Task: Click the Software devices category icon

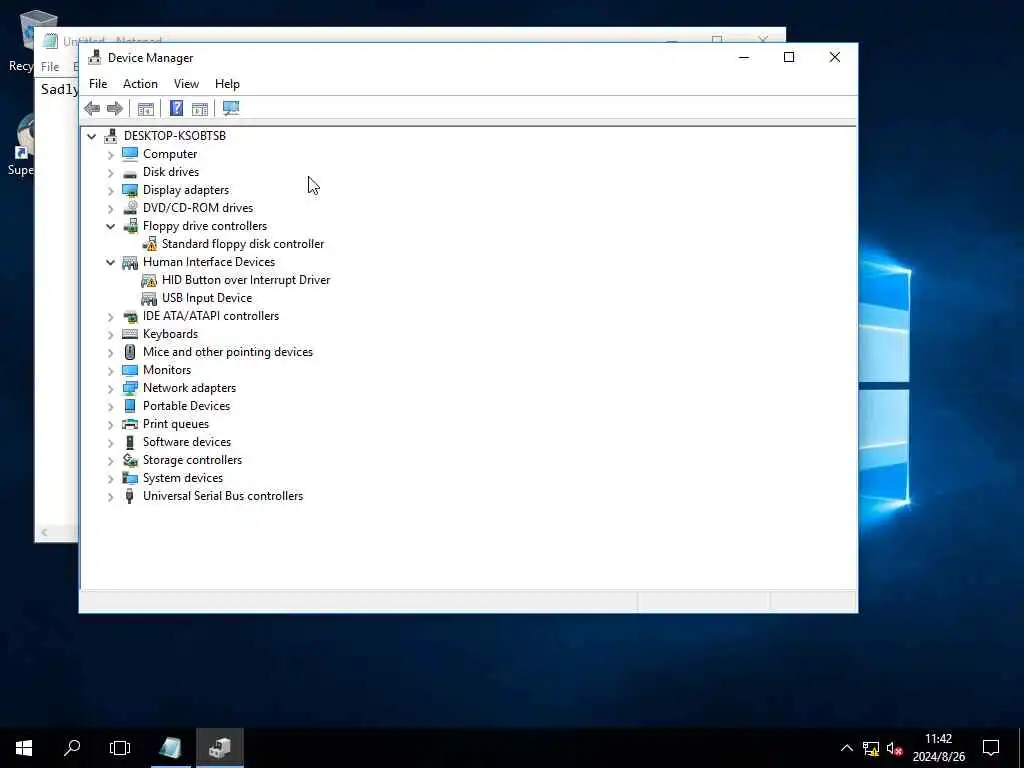Action: (130, 442)
